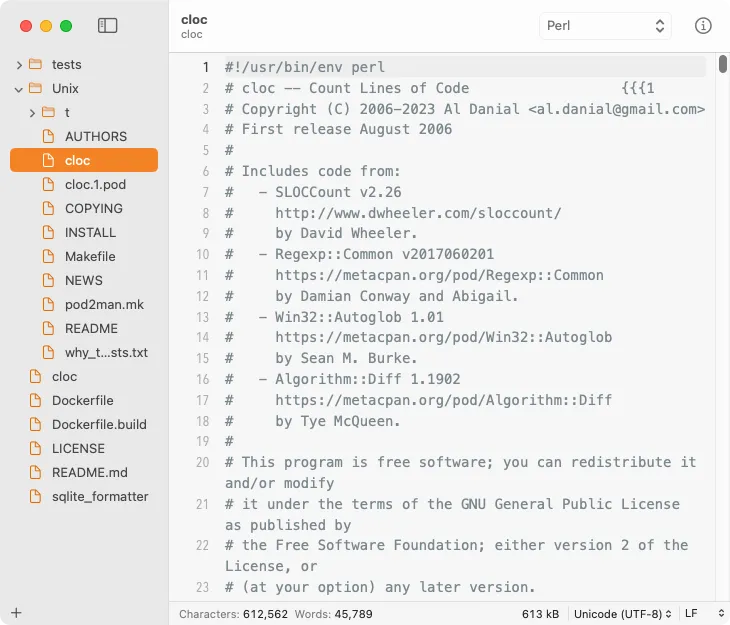
Task: Open the COPYING file
Action: (84, 208)
